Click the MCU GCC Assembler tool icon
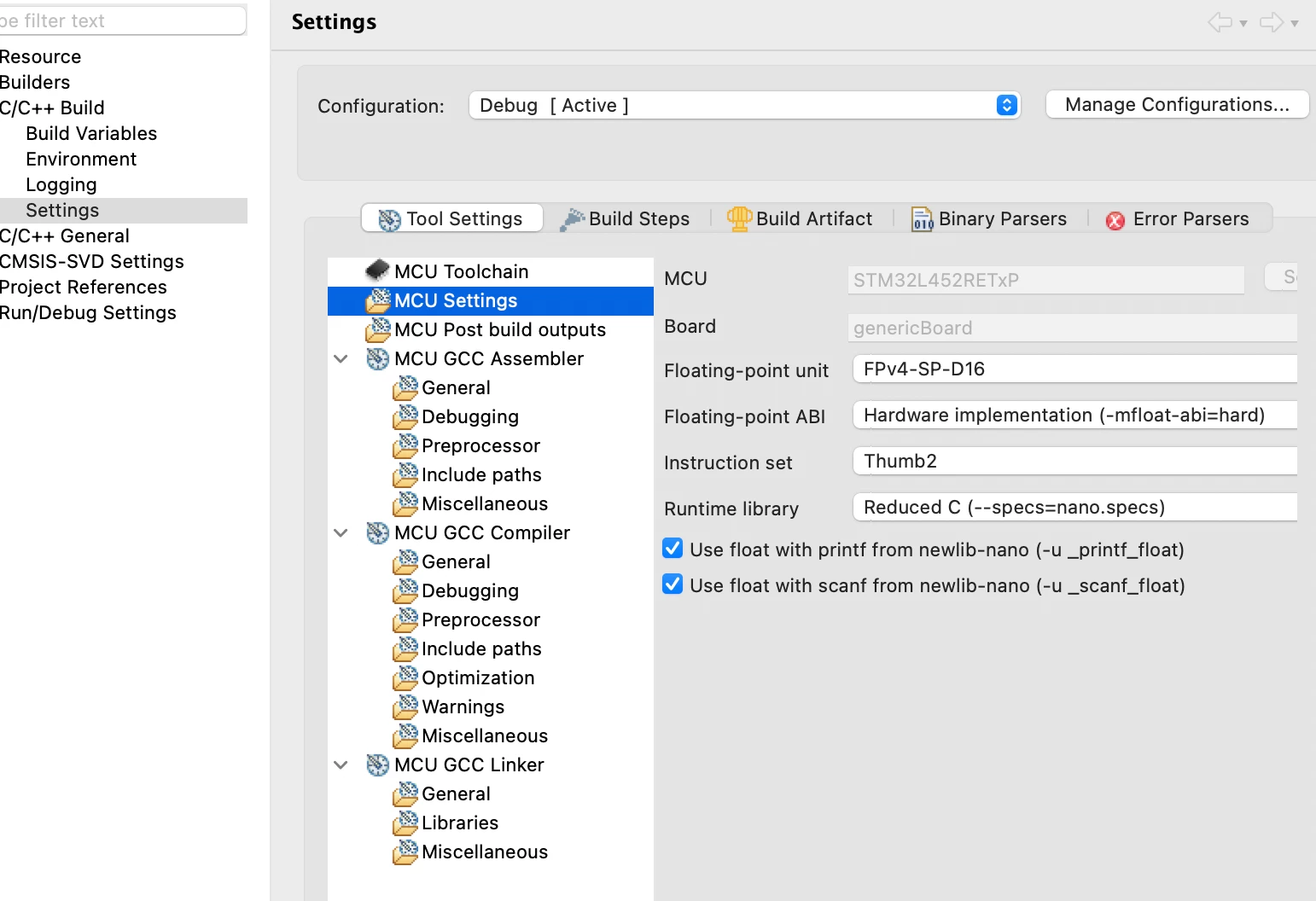The image size is (1316, 901). [x=377, y=358]
